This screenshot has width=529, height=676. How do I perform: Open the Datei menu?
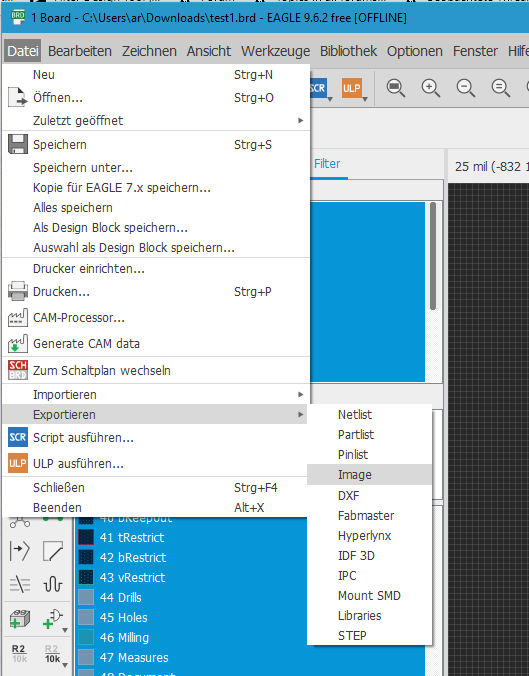[23, 51]
